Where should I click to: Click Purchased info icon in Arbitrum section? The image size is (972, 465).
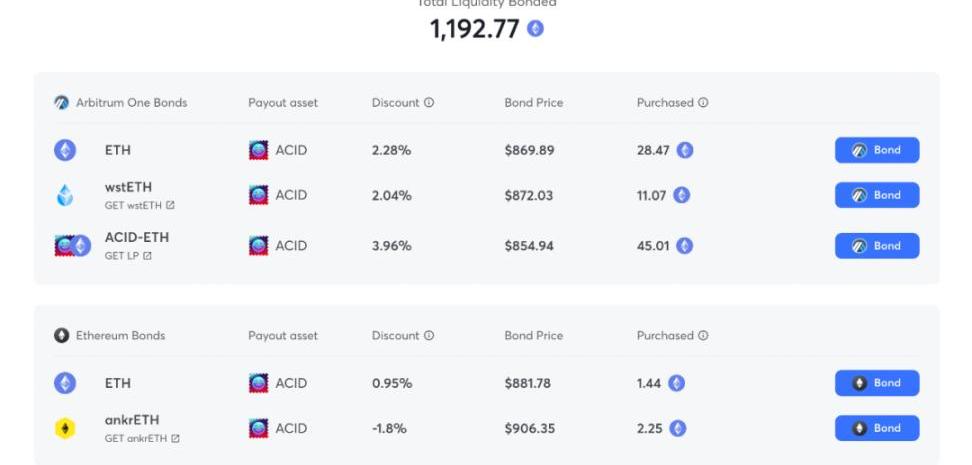coord(703,103)
